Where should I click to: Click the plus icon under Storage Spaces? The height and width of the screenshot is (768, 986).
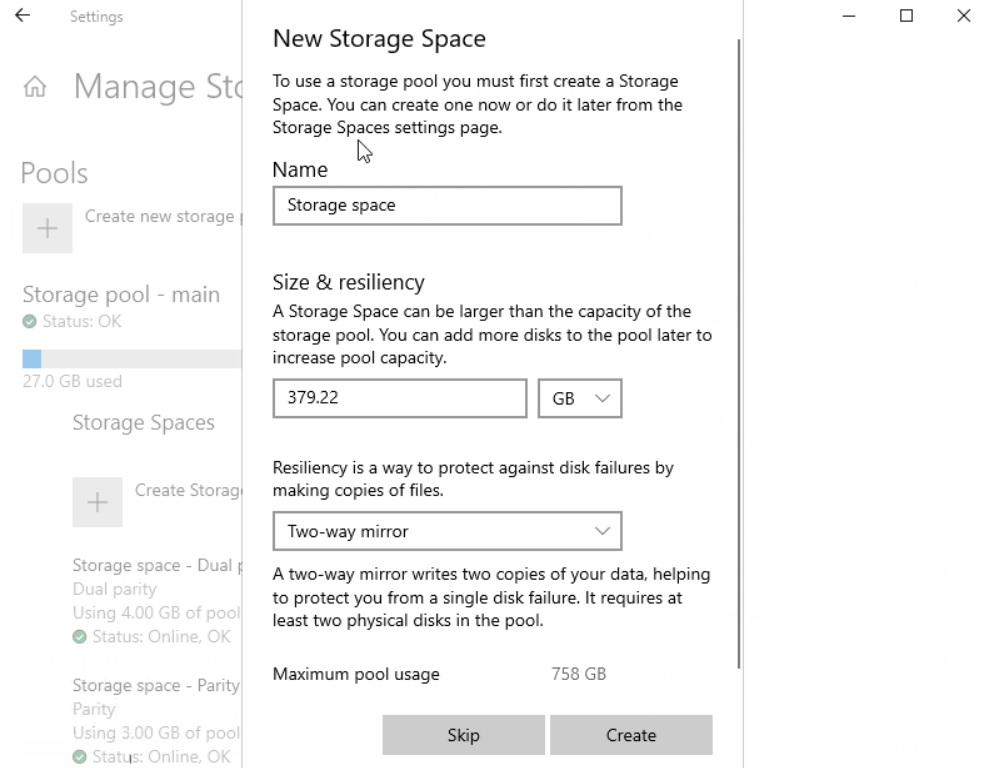(97, 502)
